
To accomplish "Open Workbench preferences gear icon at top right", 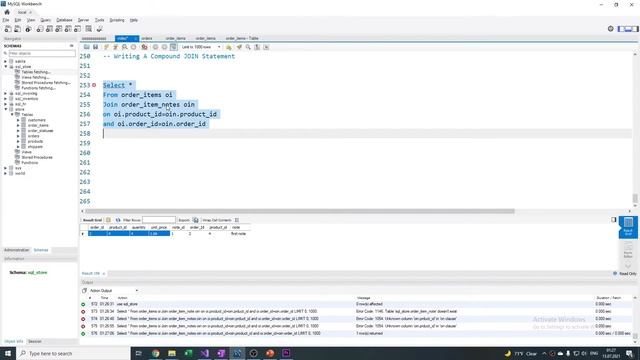I will 611,29.
